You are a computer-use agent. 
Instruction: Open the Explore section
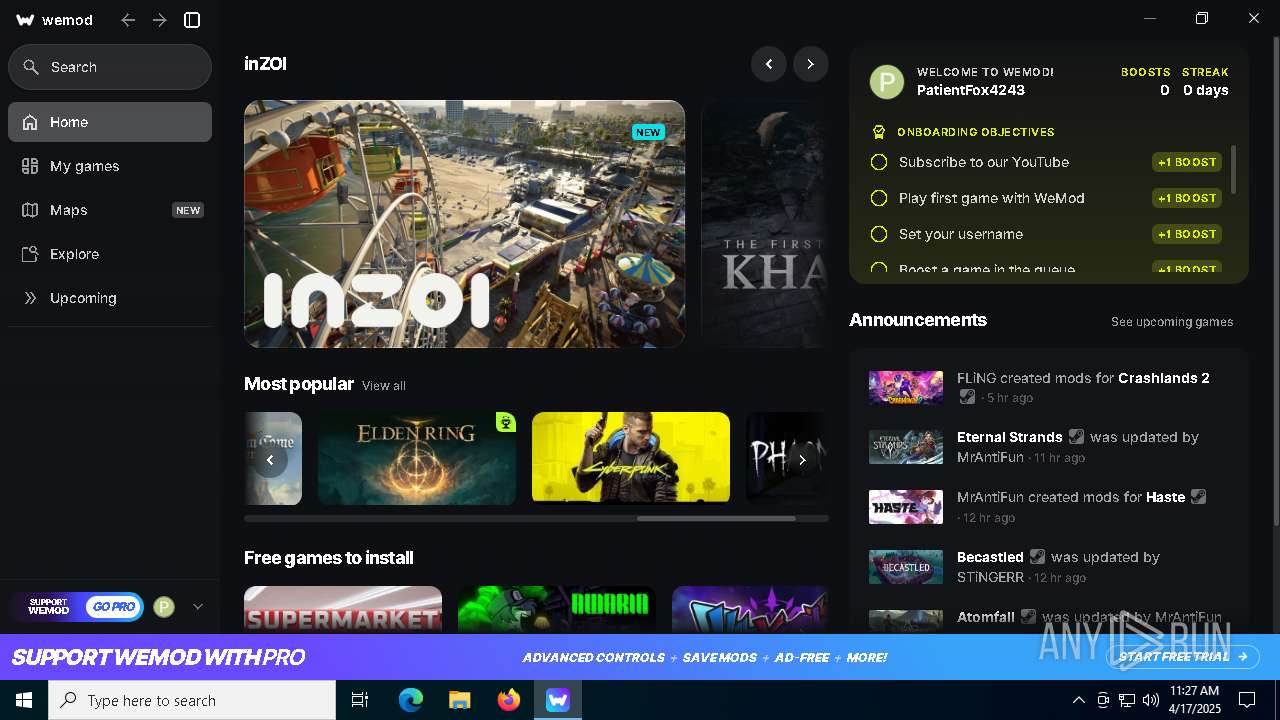pos(110,254)
